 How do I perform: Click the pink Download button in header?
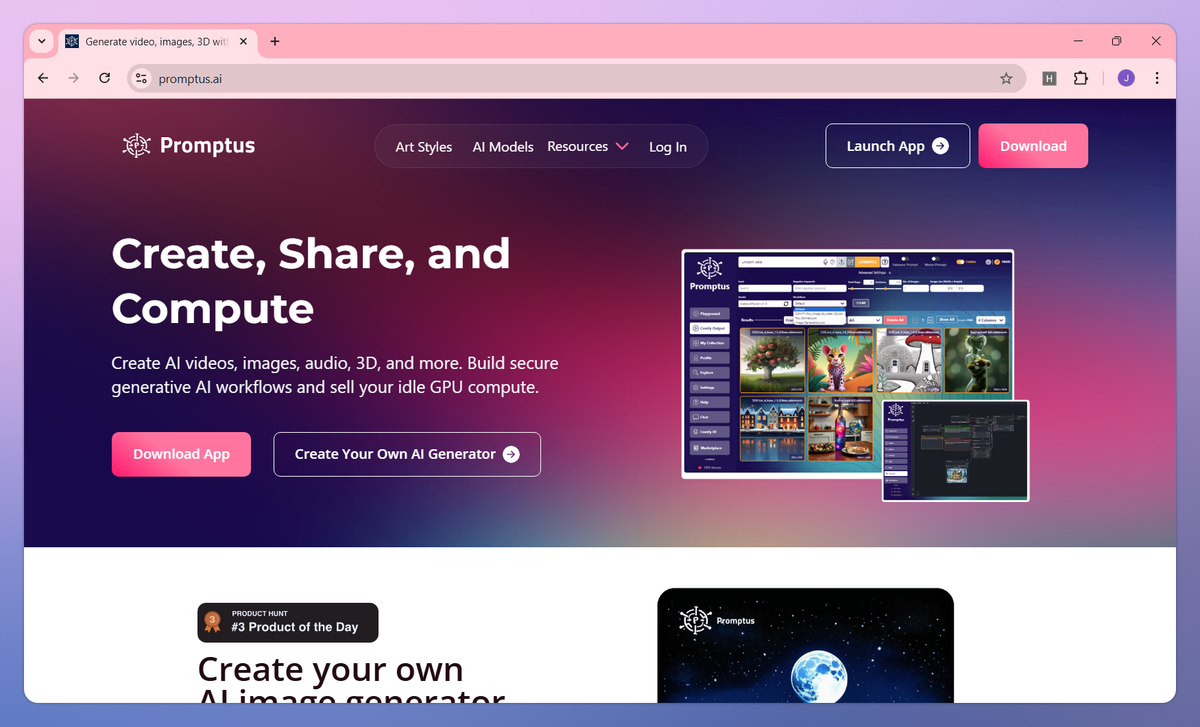point(1033,146)
